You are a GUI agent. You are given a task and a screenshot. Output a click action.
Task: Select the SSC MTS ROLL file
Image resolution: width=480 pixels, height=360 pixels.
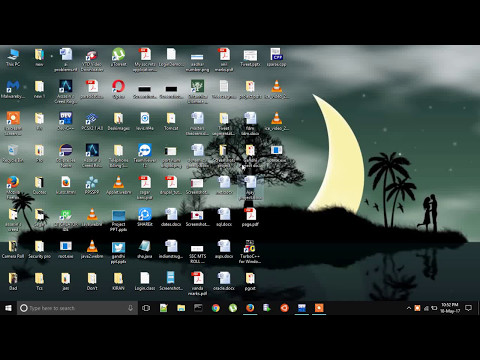click(197, 254)
